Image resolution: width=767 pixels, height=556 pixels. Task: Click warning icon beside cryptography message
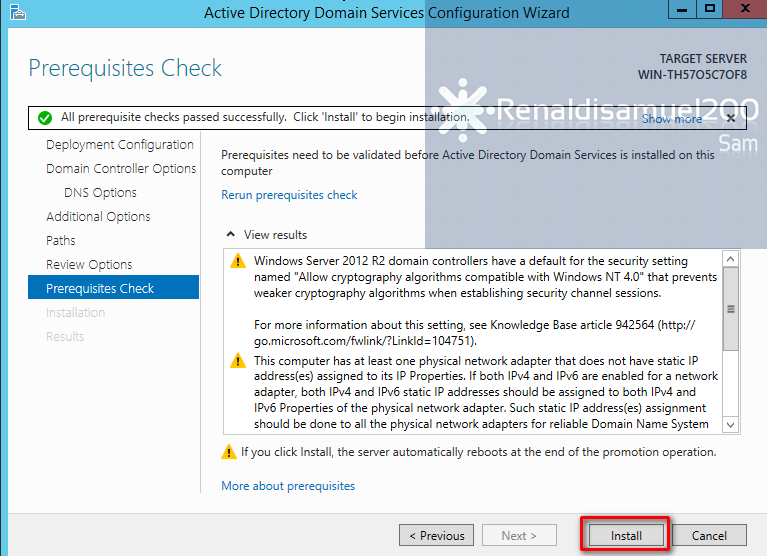point(238,261)
